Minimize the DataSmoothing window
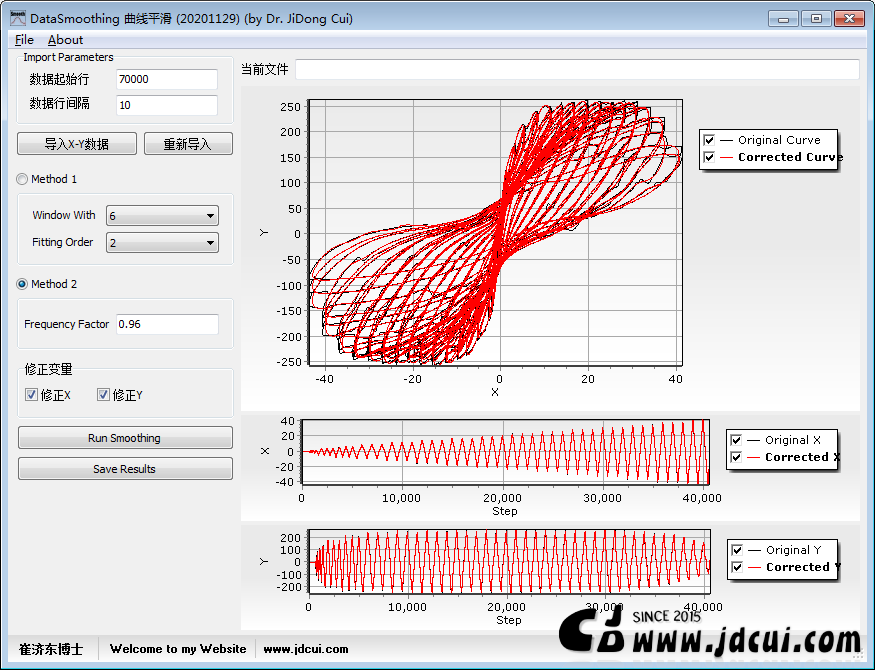875x670 pixels. pos(783,19)
